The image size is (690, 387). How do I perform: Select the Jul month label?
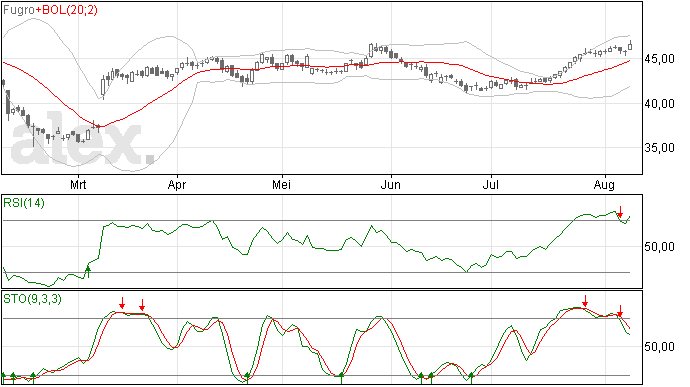pos(491,184)
